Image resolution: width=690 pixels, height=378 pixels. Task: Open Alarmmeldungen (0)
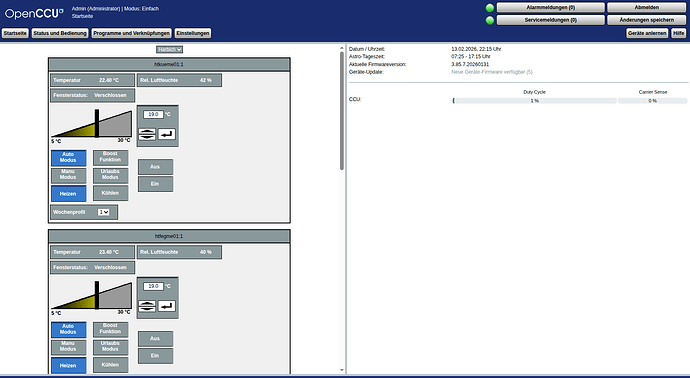(551, 8)
